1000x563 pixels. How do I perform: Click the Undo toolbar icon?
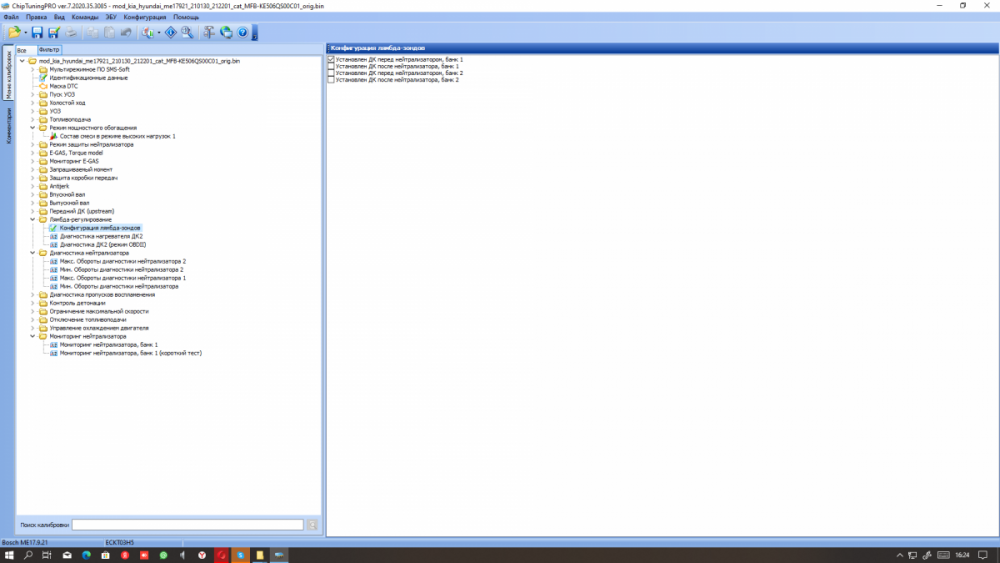click(x=126, y=33)
